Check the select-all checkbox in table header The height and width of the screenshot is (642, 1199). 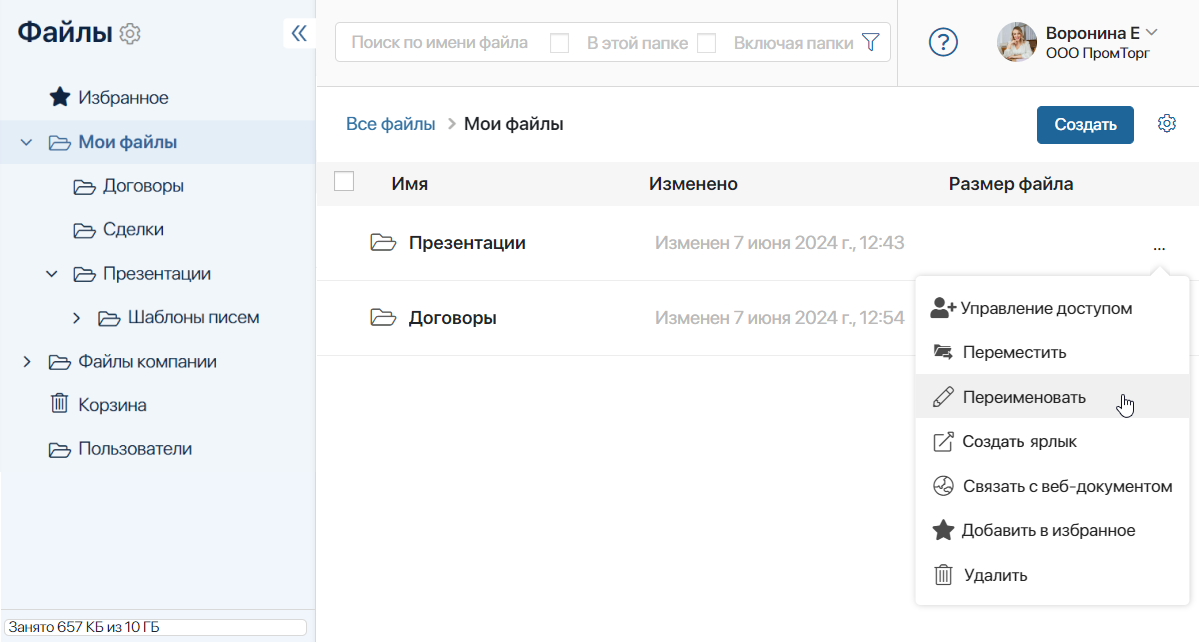tap(344, 182)
